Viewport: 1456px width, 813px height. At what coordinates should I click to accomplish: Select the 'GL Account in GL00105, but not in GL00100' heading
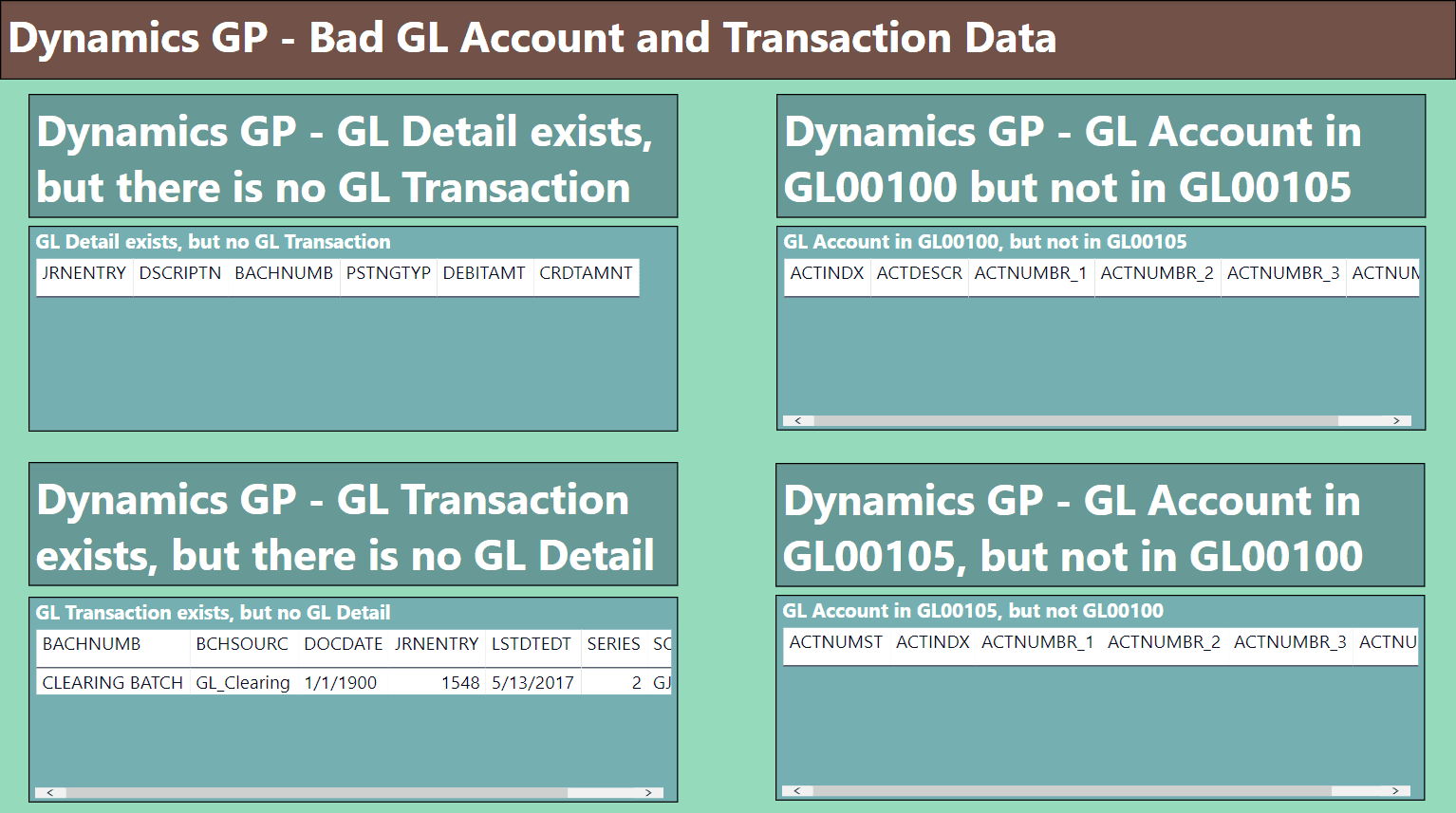(x=1073, y=527)
